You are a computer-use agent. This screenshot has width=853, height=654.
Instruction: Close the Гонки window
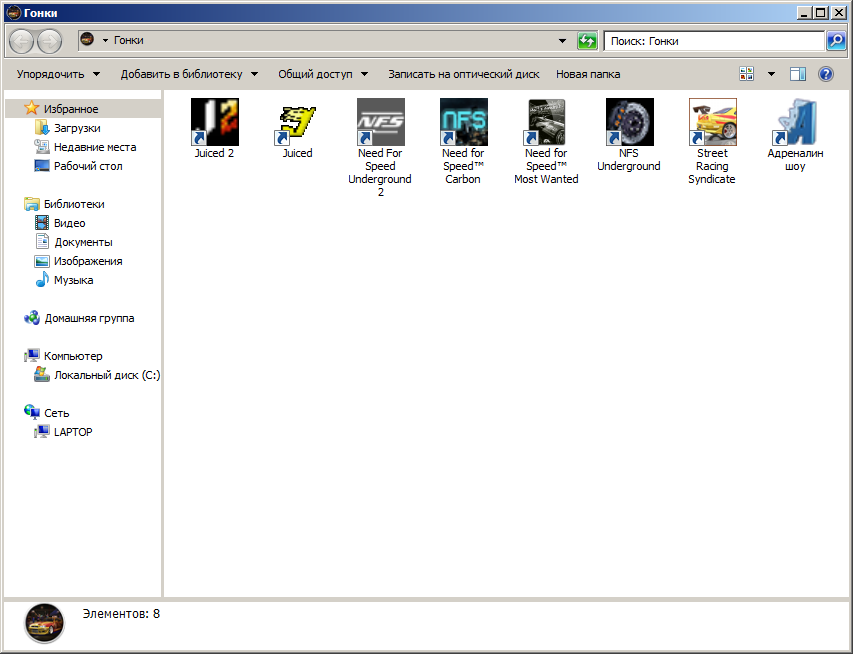coord(838,13)
